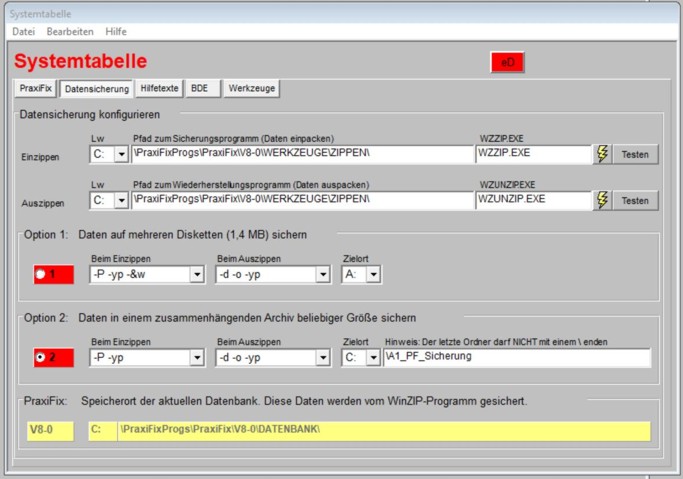Screen dimensions: 683x479
Task: Expand Option 2 Zielort drive dropdown
Action: click(373, 357)
